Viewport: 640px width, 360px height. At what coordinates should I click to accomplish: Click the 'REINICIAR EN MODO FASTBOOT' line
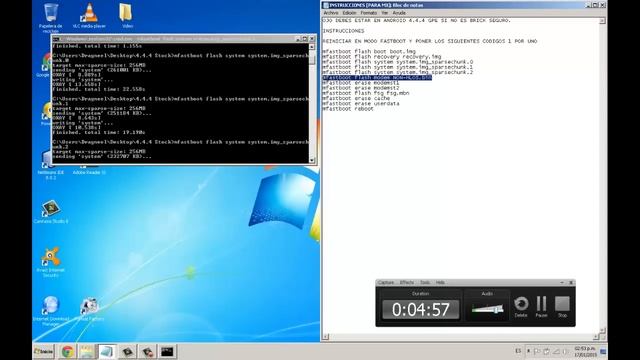[430, 41]
